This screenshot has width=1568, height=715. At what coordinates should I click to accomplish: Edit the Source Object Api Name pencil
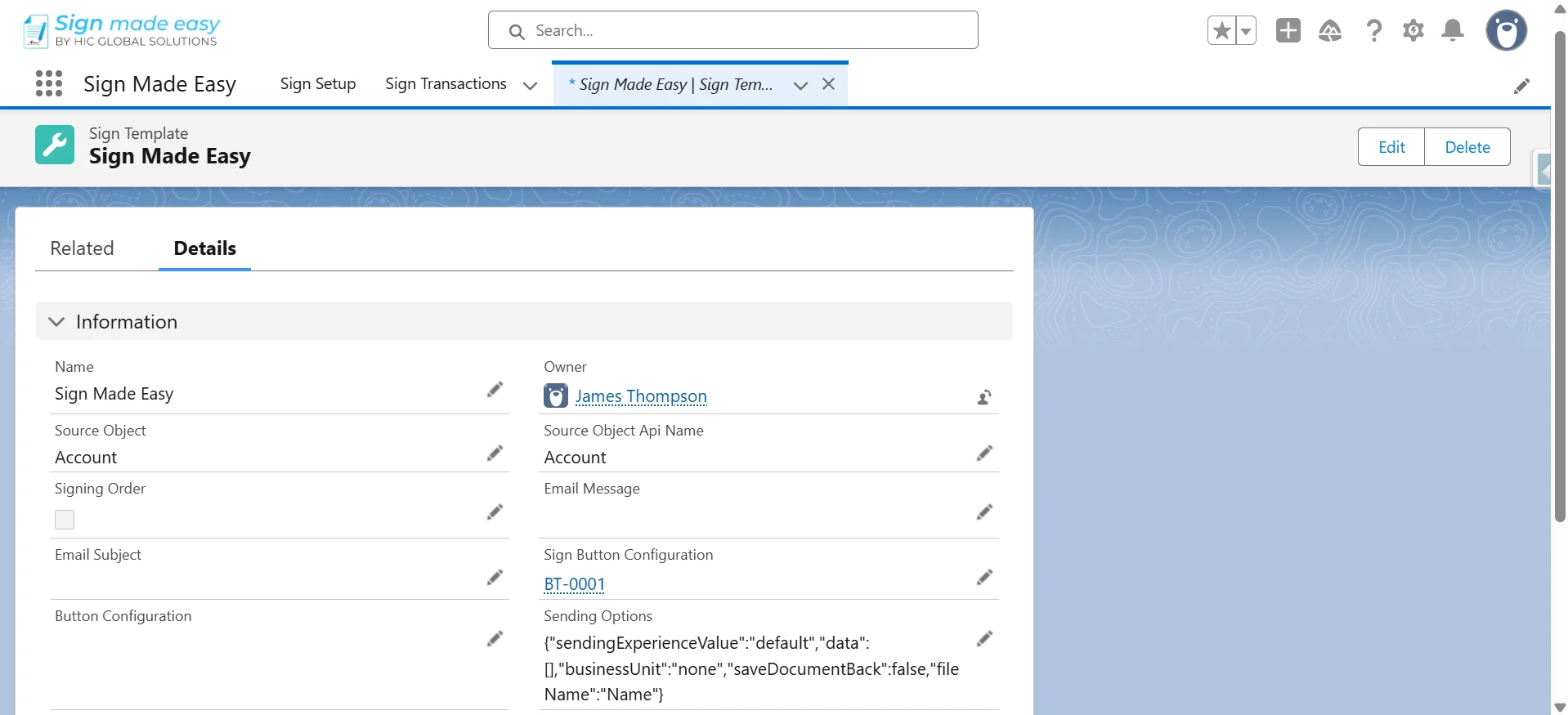point(984,454)
